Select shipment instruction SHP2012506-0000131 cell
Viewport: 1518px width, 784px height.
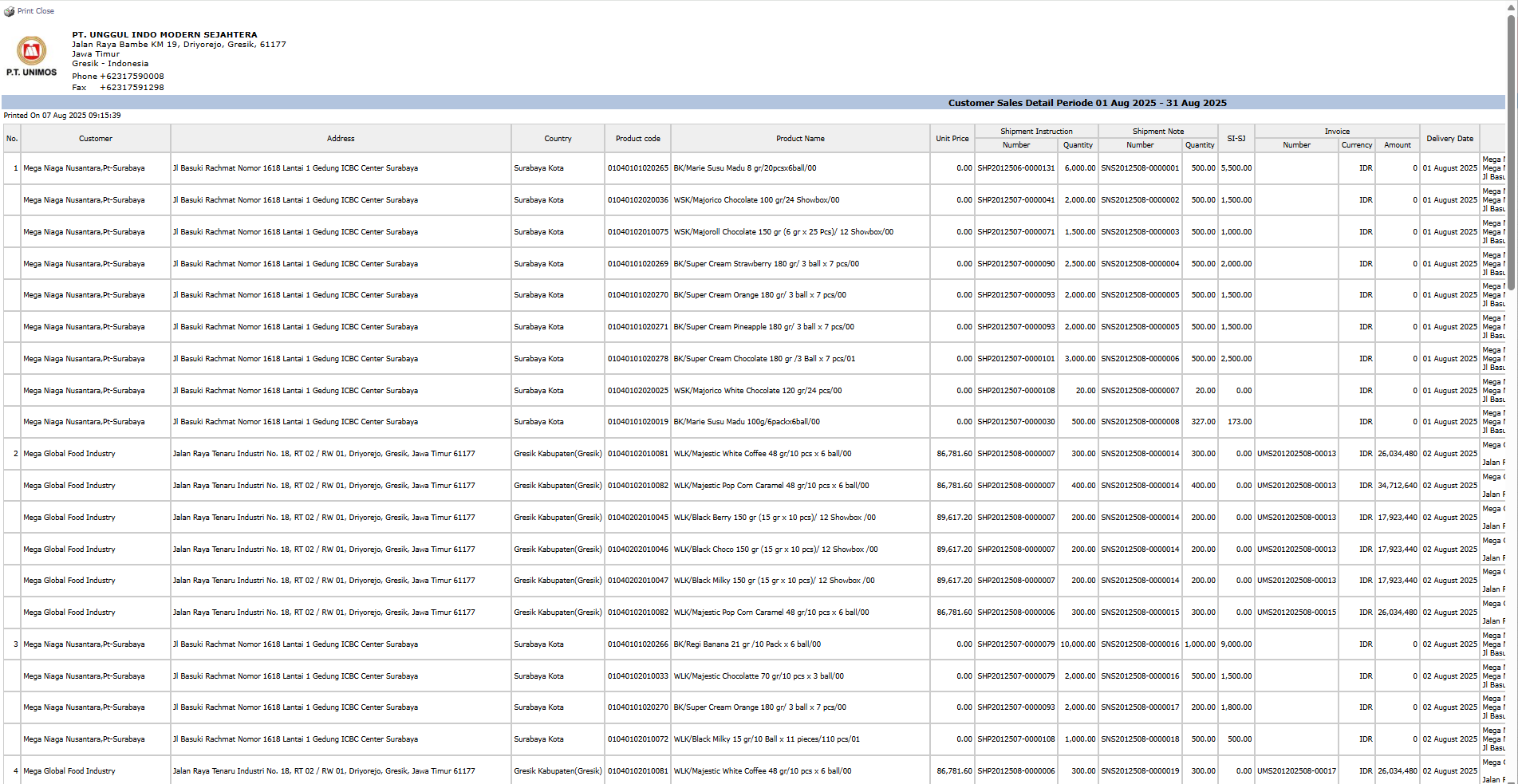(x=1015, y=168)
